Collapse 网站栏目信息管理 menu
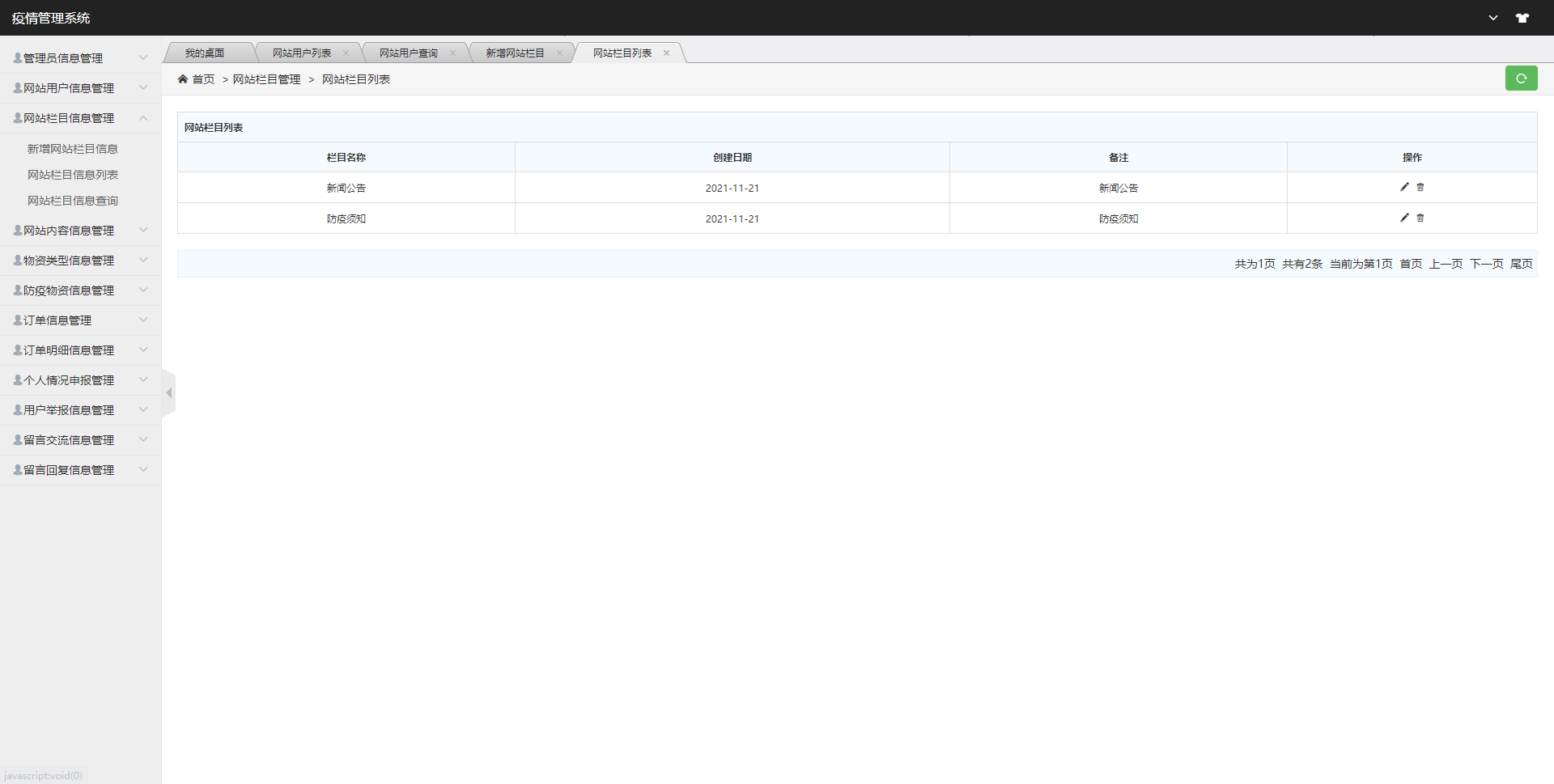 pyautogui.click(x=80, y=118)
